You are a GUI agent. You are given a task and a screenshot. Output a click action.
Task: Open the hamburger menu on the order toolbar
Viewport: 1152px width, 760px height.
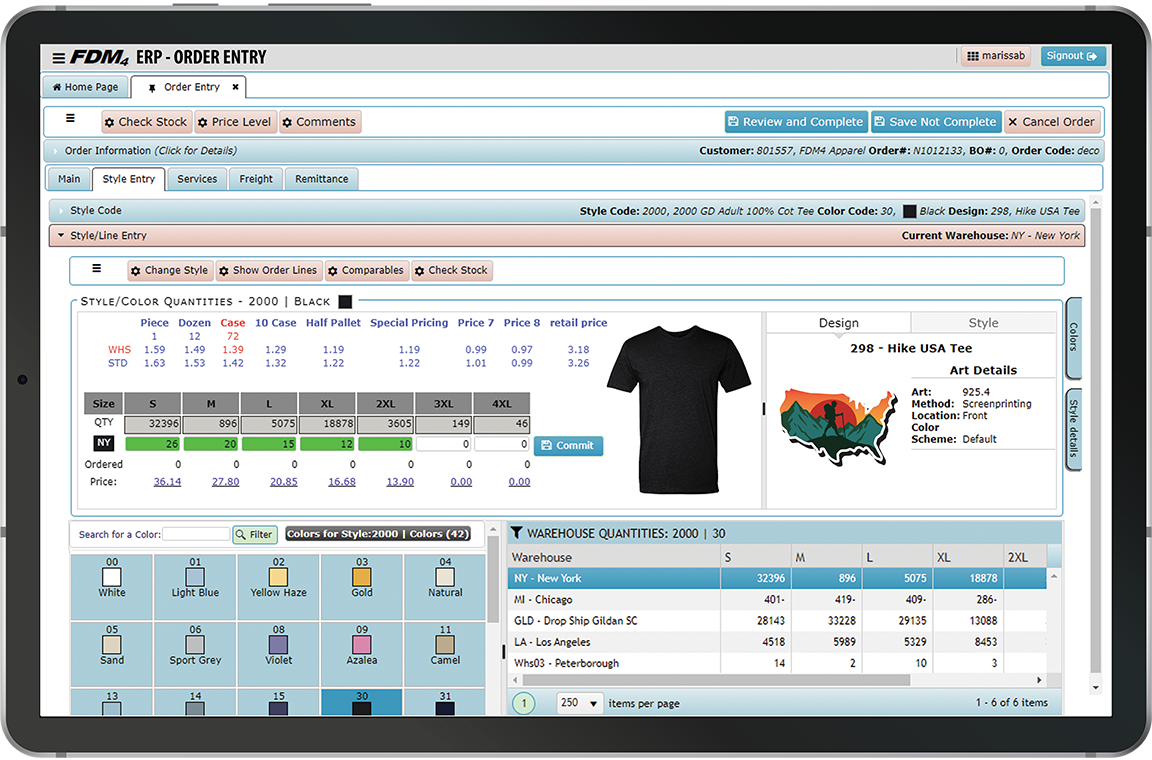click(x=69, y=121)
